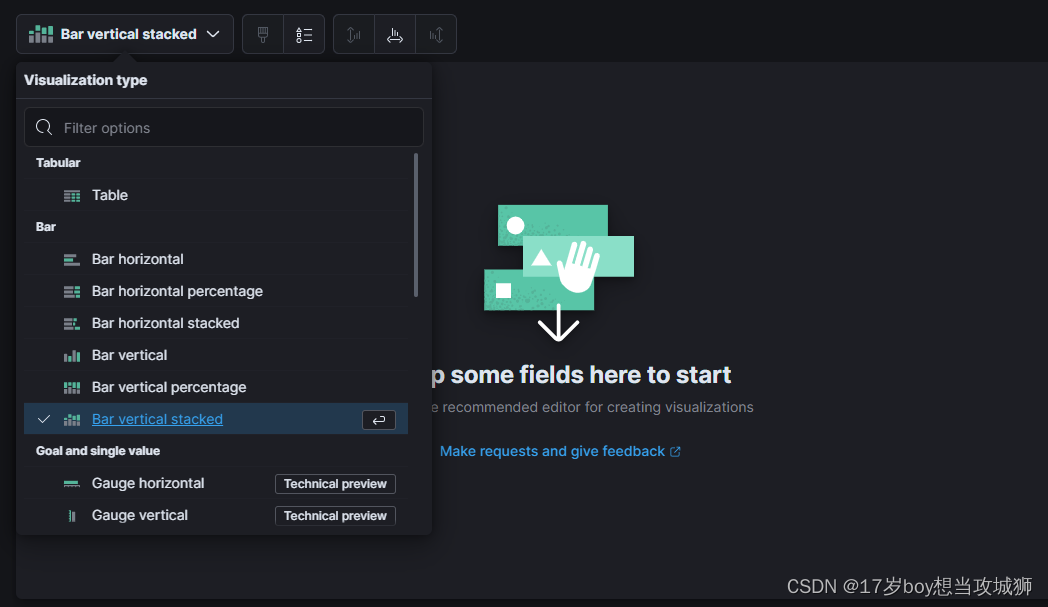Choose Gauge vertical visualization
Image resolution: width=1048 pixels, height=607 pixels.
[x=216, y=515]
